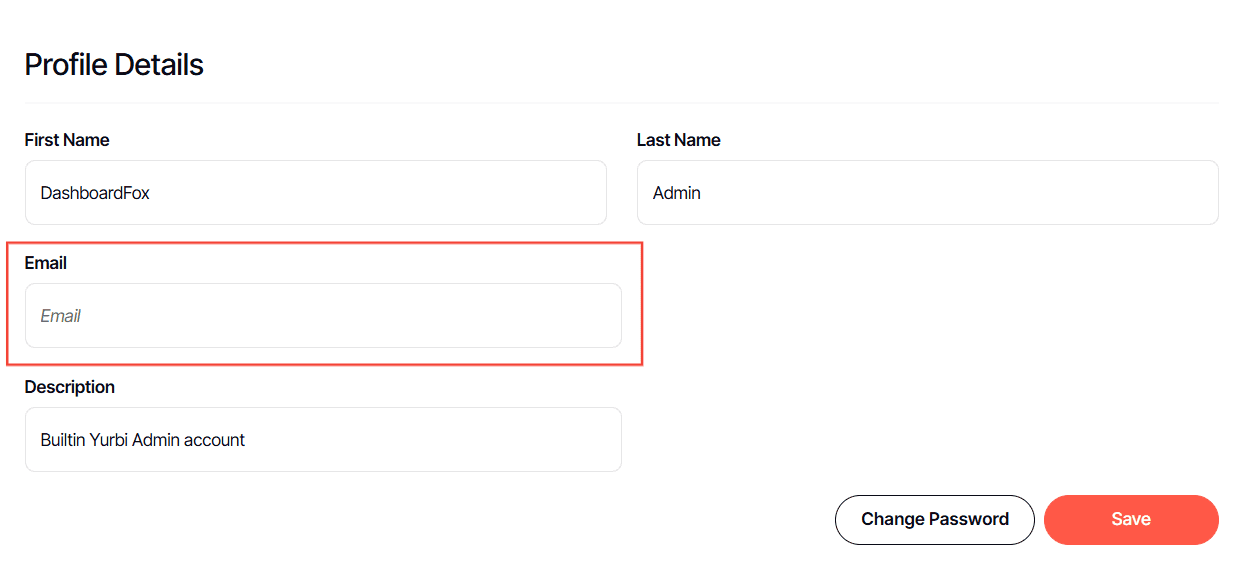
Task: Click the divider line under Profile Details
Action: click(620, 103)
